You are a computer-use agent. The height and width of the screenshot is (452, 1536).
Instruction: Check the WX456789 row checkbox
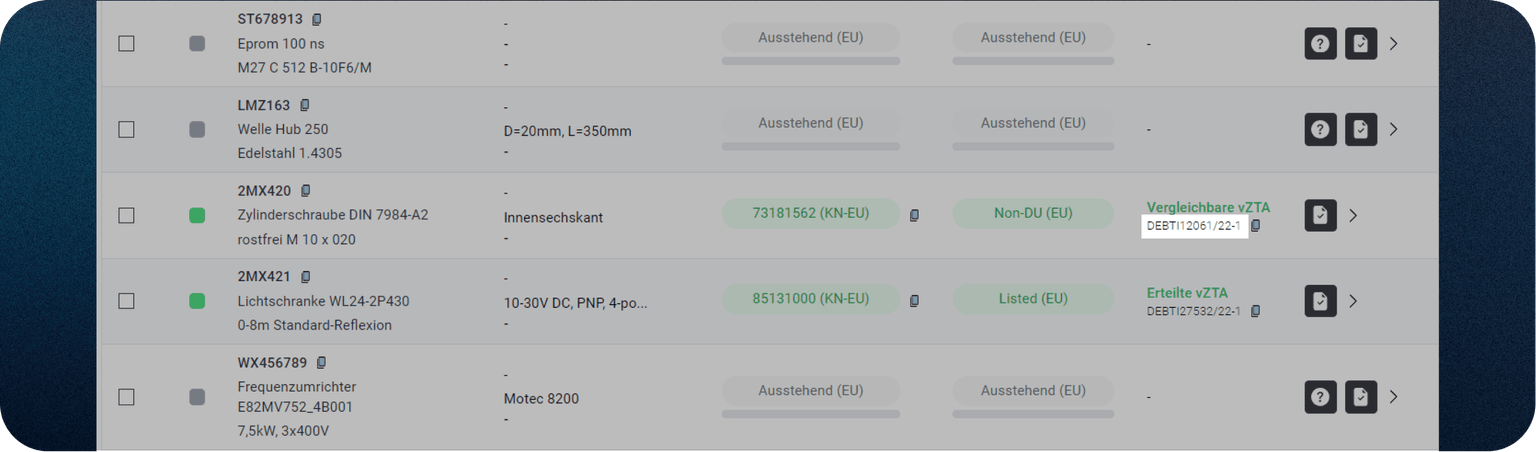(x=126, y=397)
